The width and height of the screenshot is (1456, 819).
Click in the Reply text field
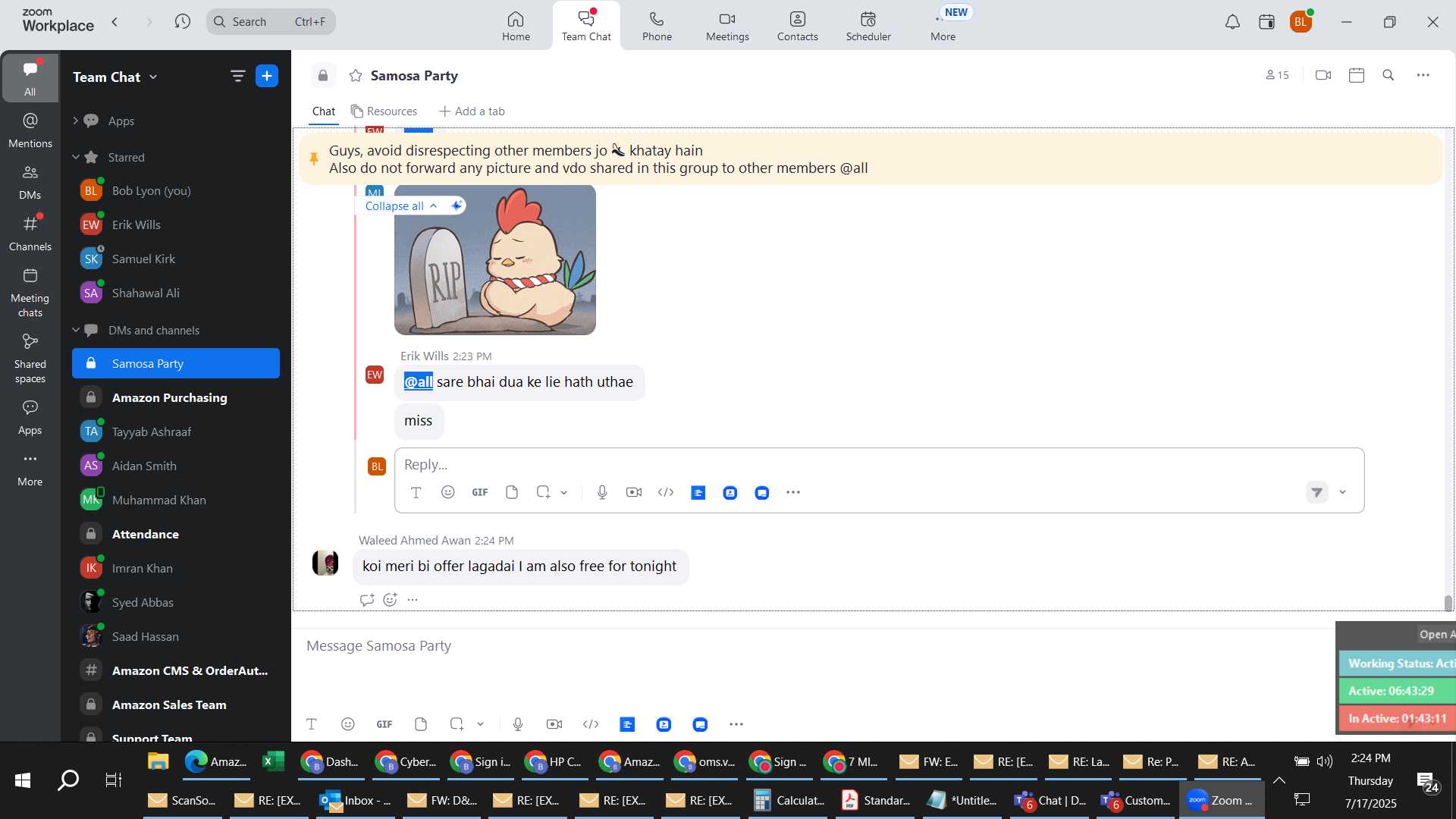[879, 464]
